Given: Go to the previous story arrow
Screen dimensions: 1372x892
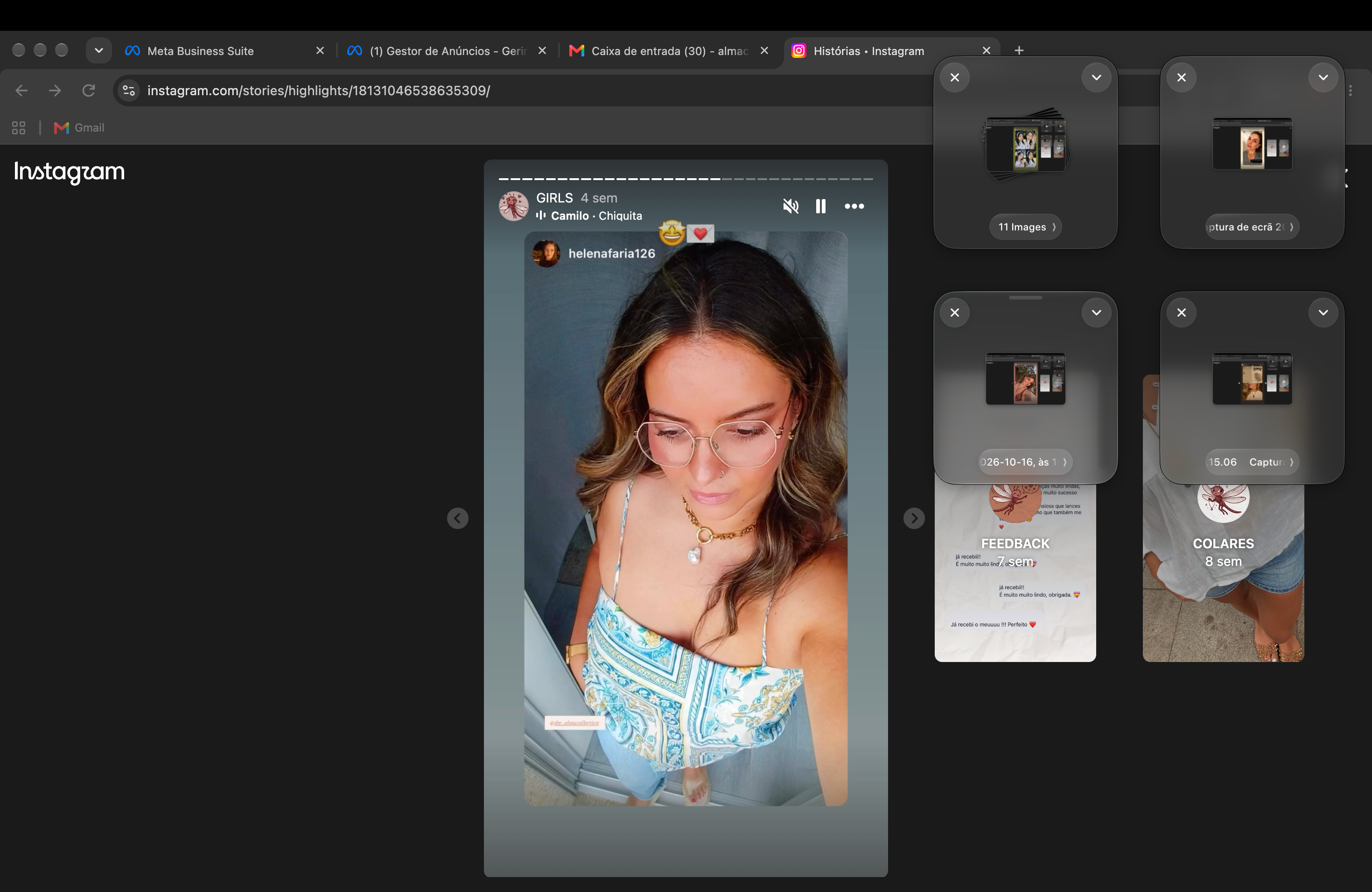Looking at the screenshot, I should (x=458, y=518).
